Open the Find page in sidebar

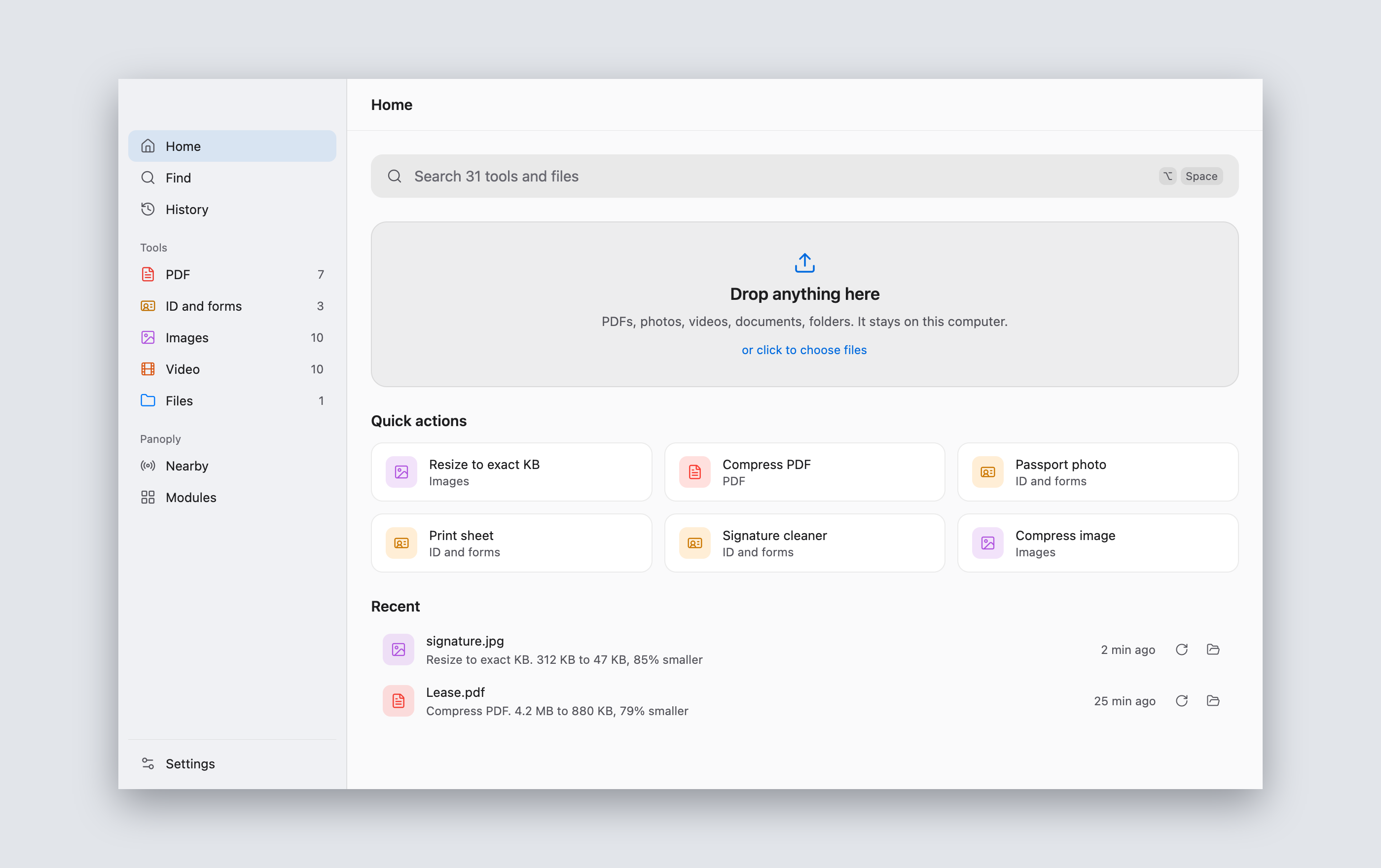pyautogui.click(x=232, y=178)
